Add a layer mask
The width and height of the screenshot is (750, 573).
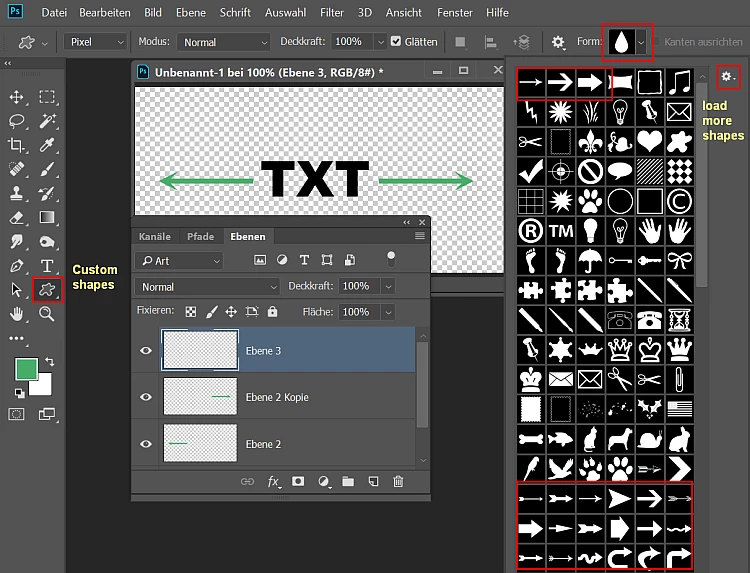click(x=298, y=481)
